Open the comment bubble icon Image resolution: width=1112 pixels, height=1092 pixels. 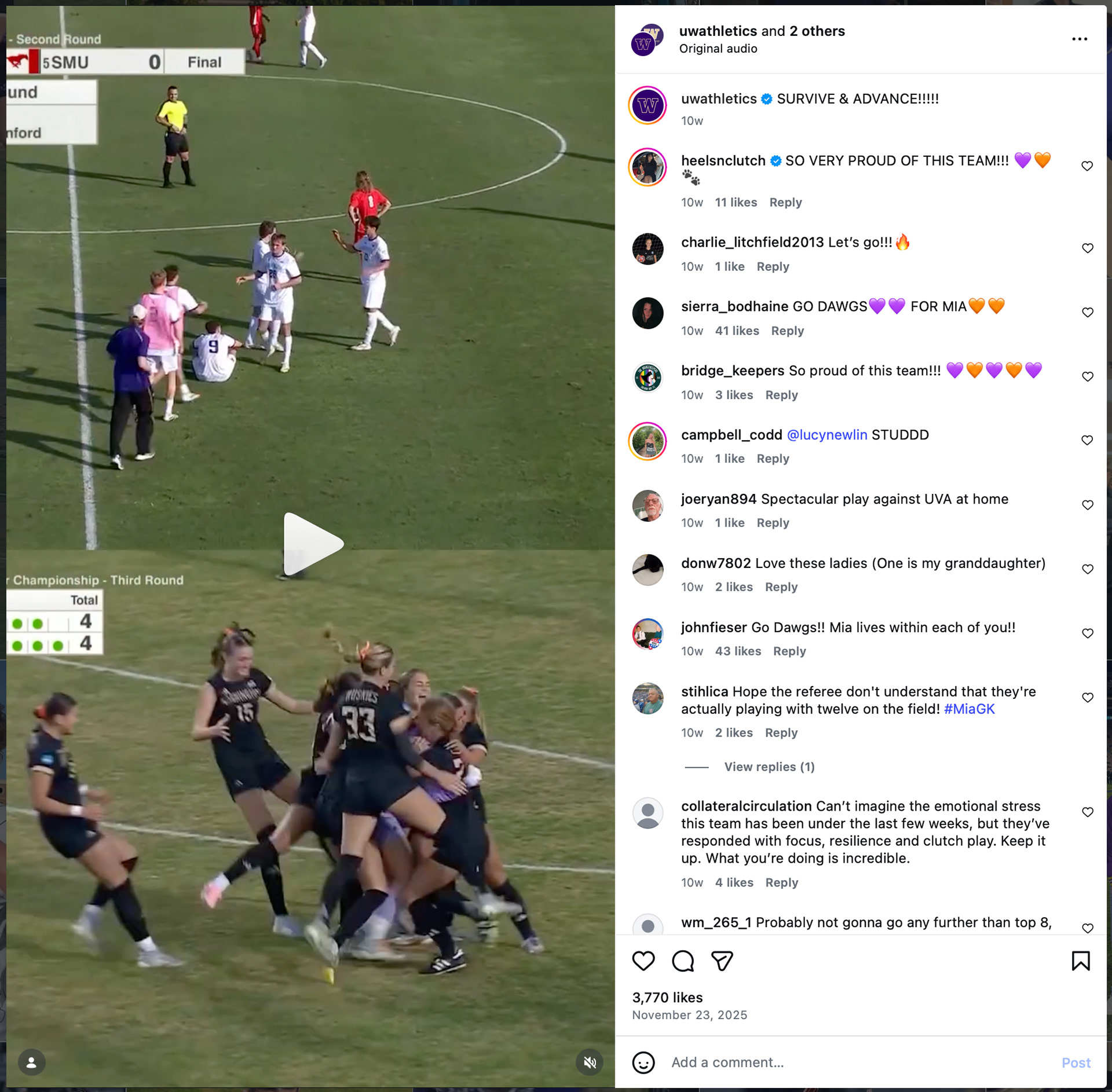point(683,961)
